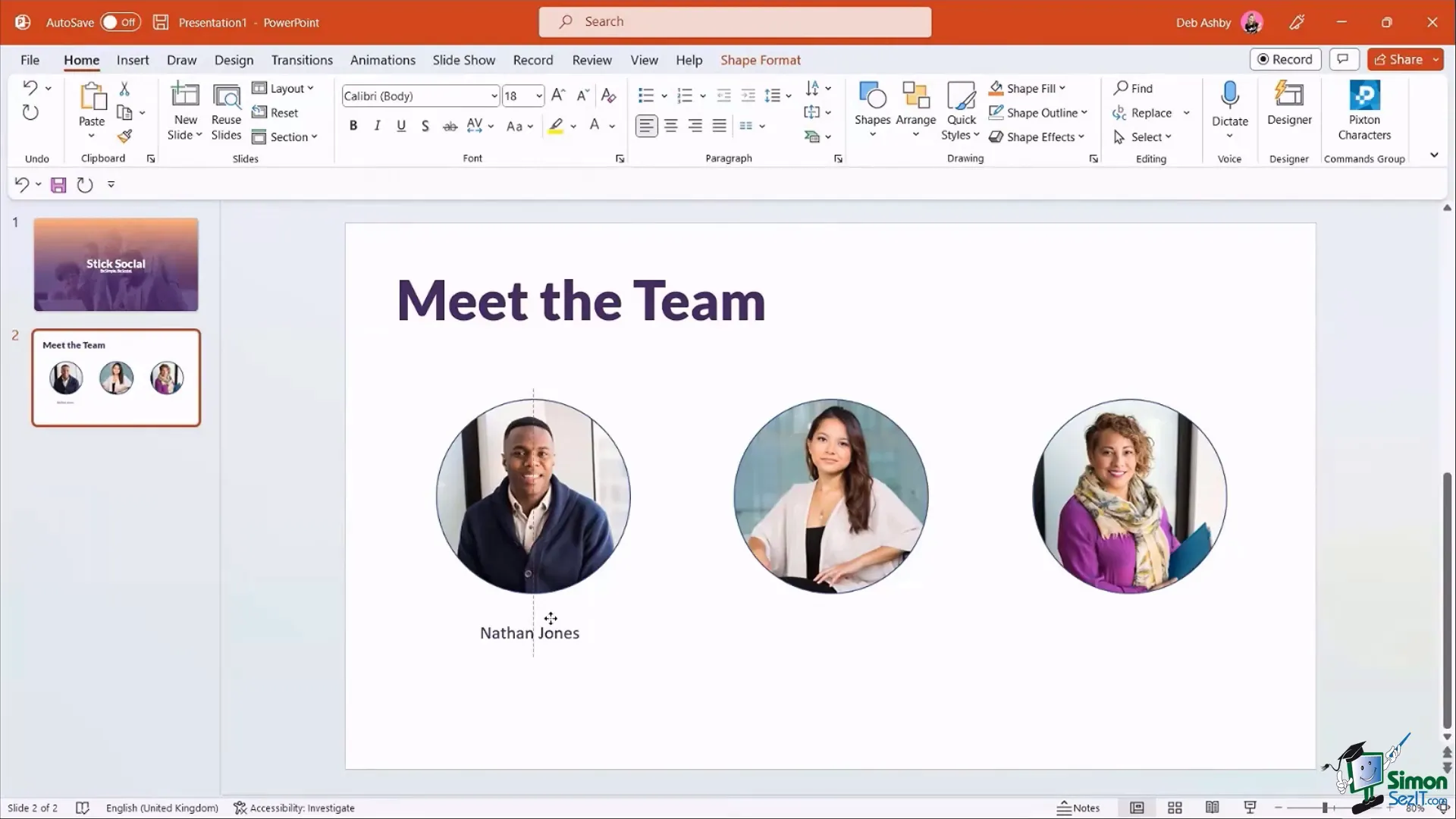Screen dimensions: 1456x819
Task: Check Accessibility: Investigate status
Action: [293, 808]
